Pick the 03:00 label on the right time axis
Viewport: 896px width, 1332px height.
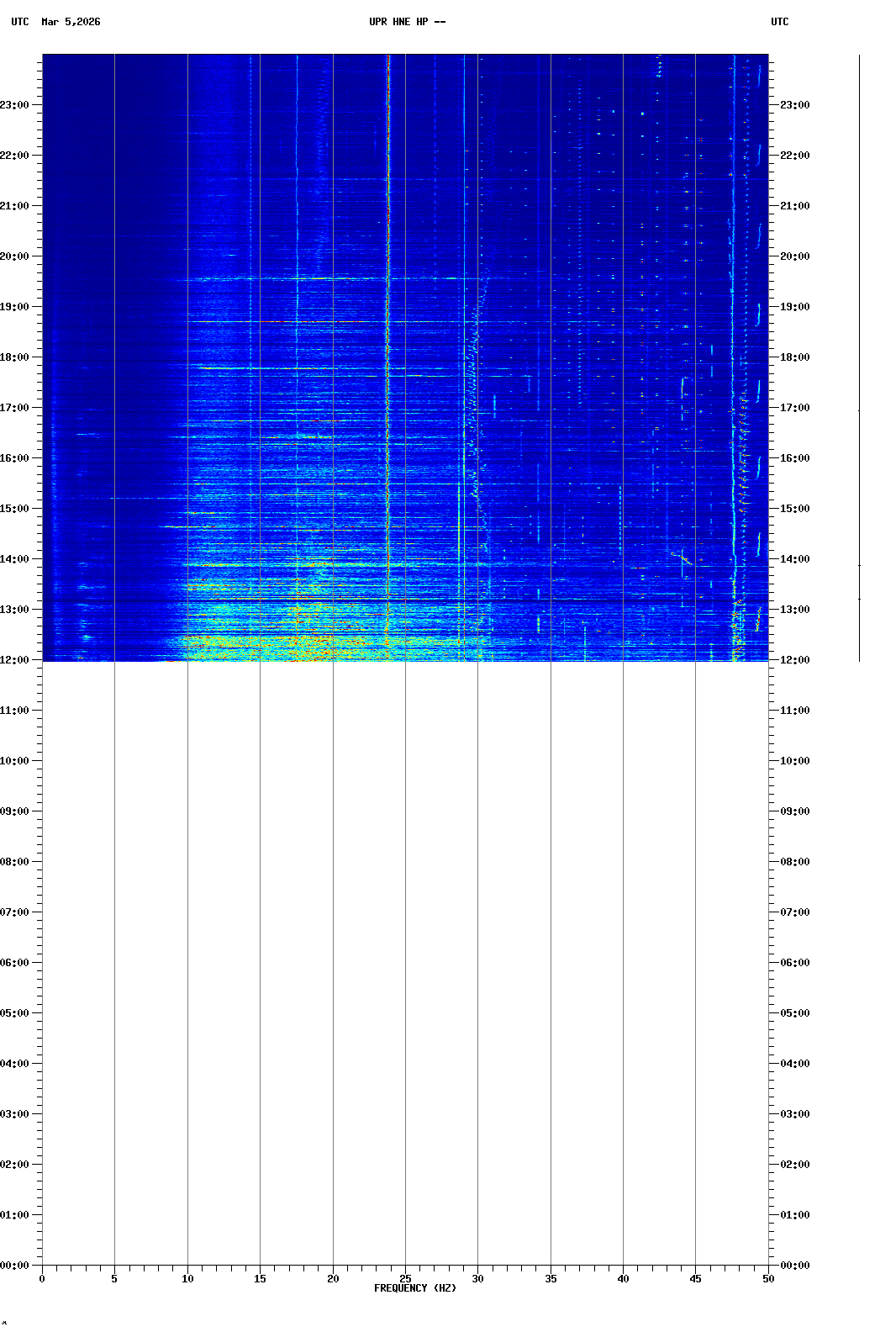(x=794, y=1114)
